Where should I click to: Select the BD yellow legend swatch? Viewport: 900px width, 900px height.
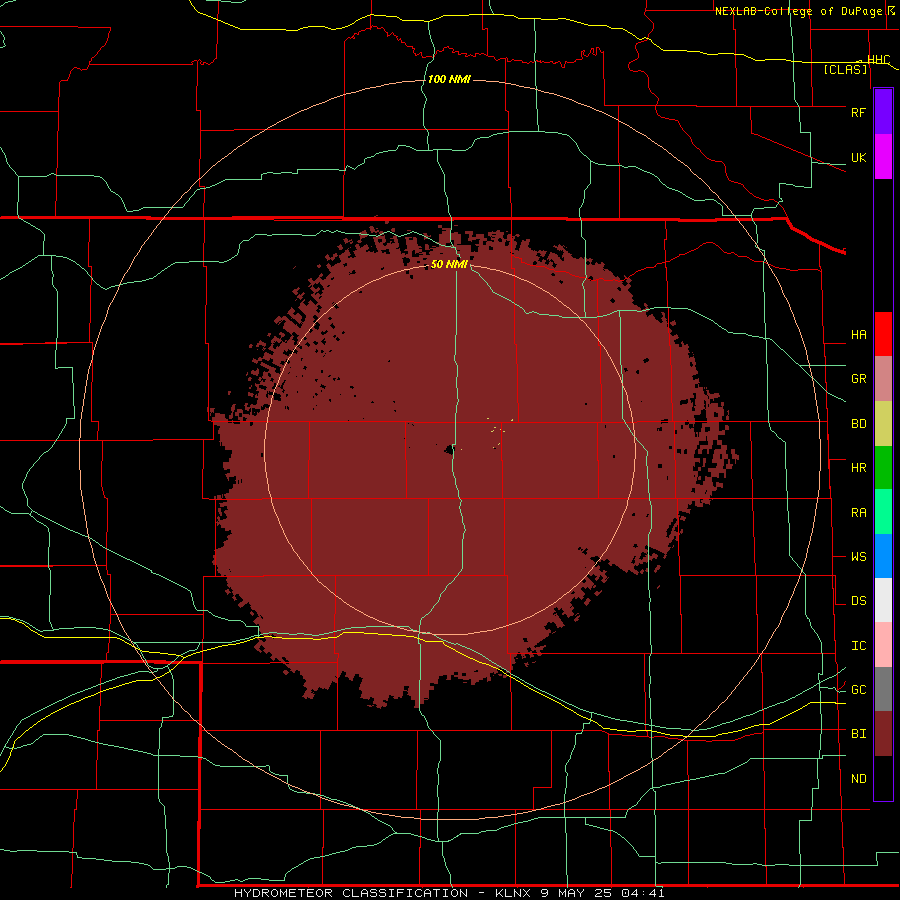(883, 424)
